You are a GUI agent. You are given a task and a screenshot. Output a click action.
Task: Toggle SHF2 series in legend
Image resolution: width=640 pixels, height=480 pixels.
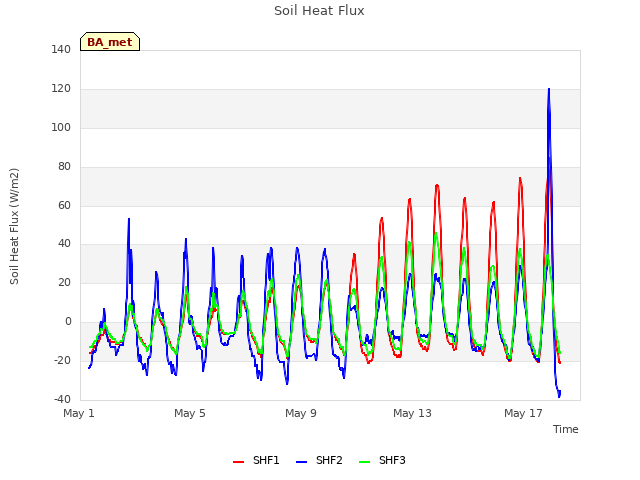pyautogui.click(x=319, y=460)
